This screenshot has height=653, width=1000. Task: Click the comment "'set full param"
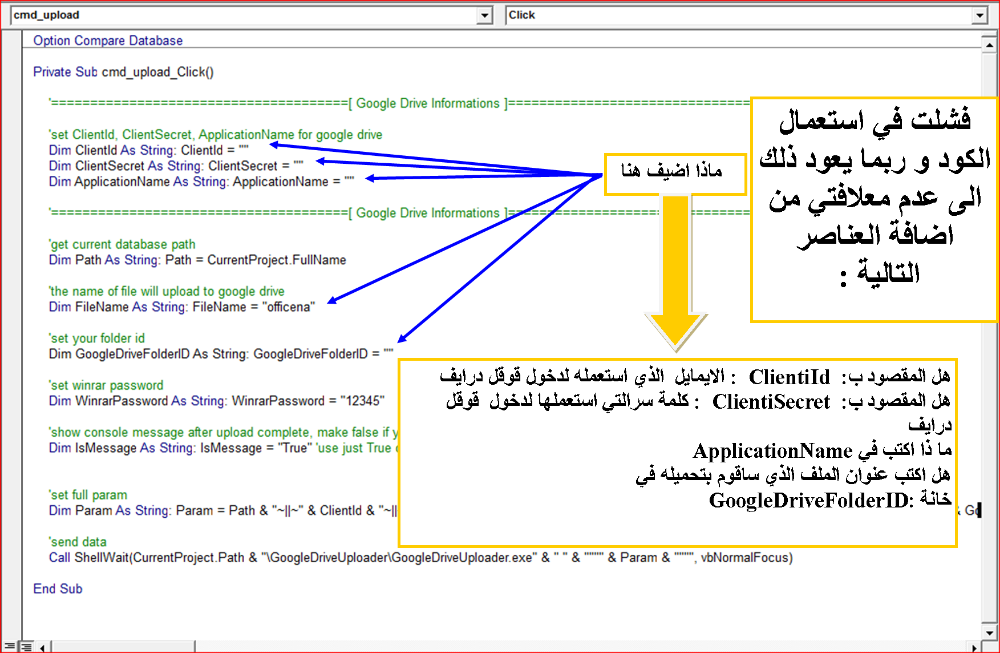(x=87, y=495)
